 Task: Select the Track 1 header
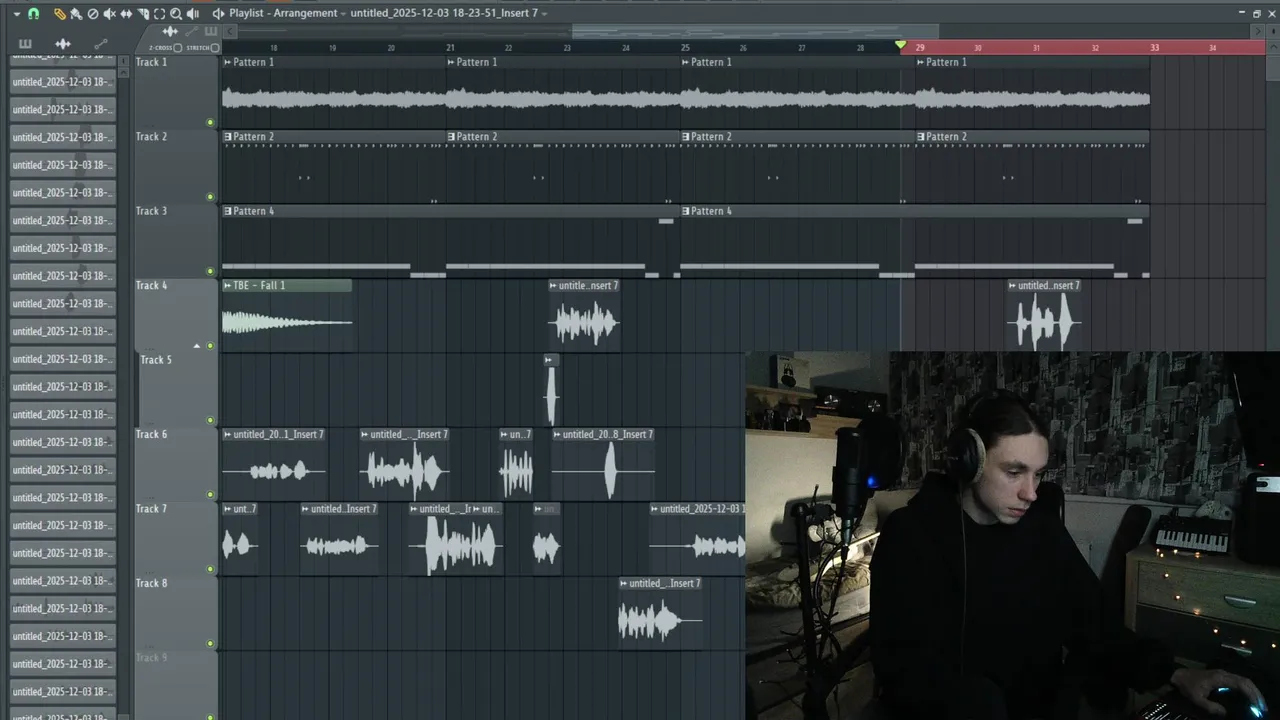(x=176, y=92)
